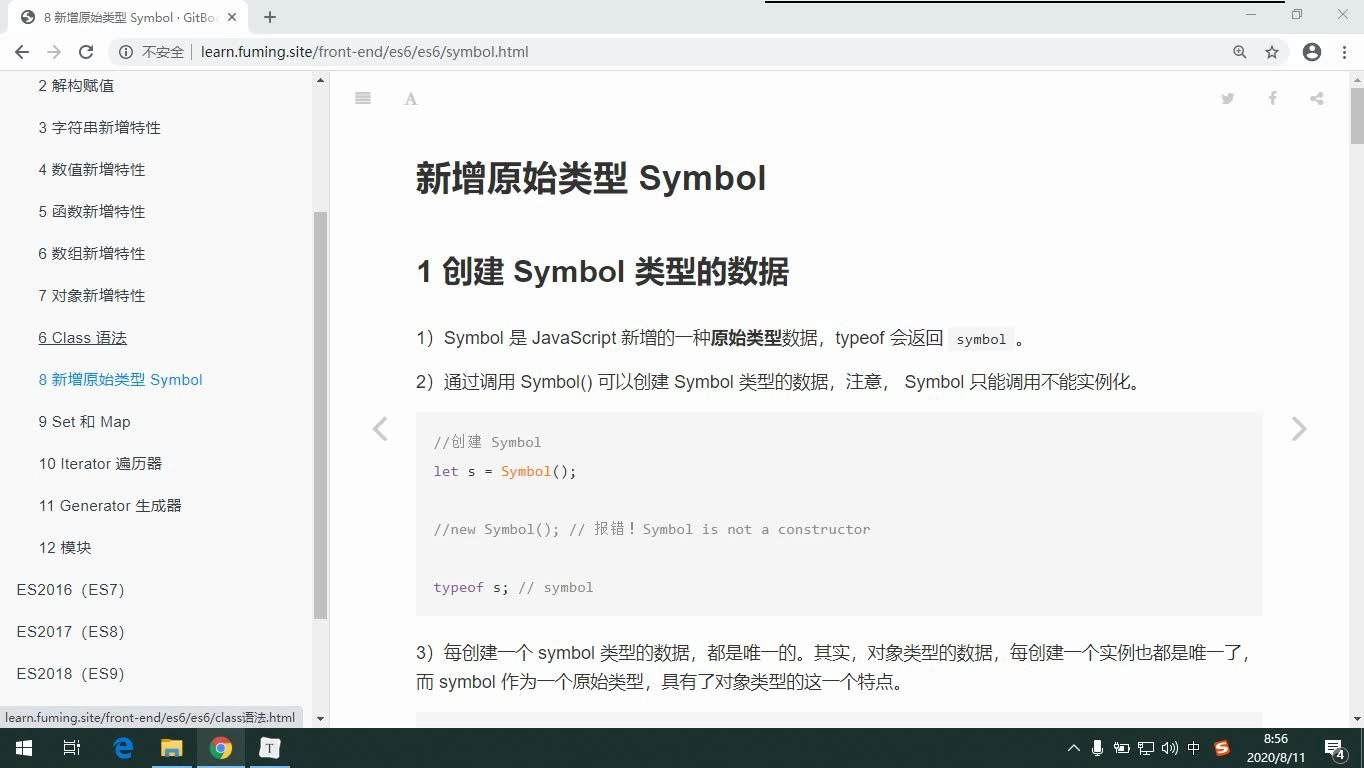This screenshot has width=1364, height=768.
Task: Open the Chrome three-dot menu
Action: point(1344,52)
